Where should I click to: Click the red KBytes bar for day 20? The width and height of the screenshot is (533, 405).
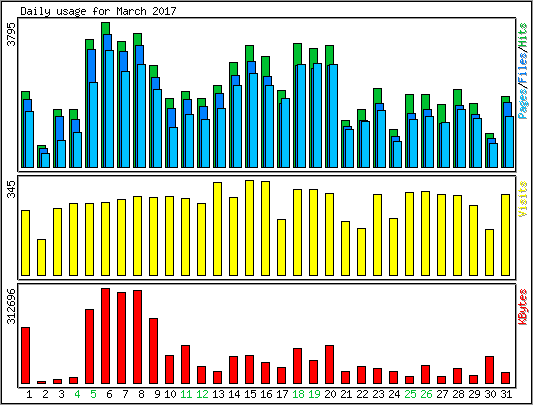pyautogui.click(x=329, y=365)
